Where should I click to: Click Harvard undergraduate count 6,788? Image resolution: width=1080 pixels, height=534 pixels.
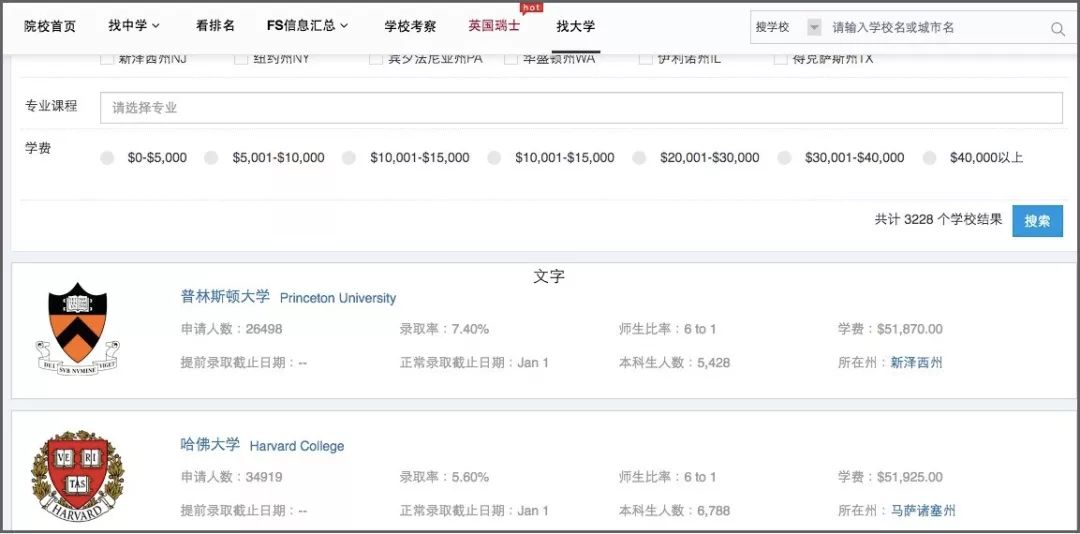click(x=713, y=511)
